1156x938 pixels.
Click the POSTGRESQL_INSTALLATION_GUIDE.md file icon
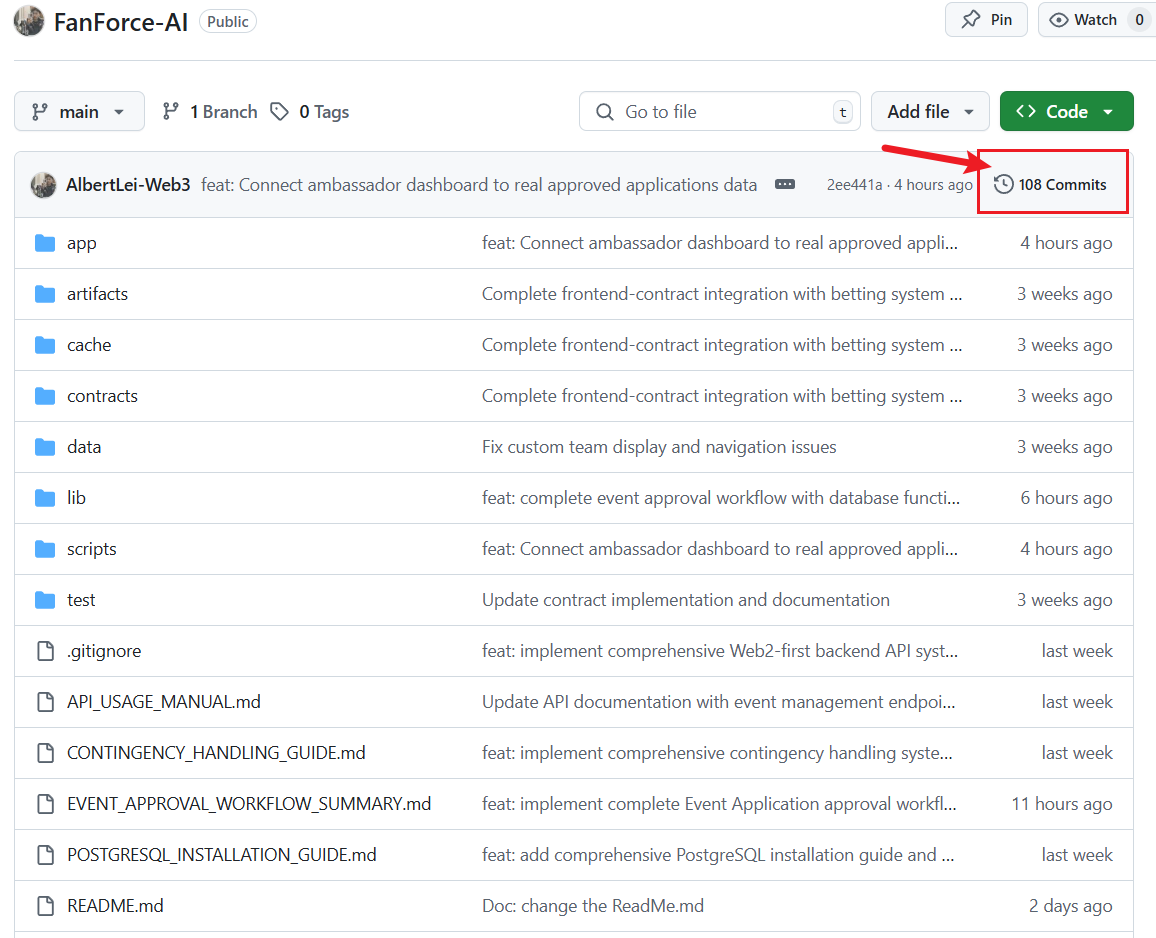[46, 854]
